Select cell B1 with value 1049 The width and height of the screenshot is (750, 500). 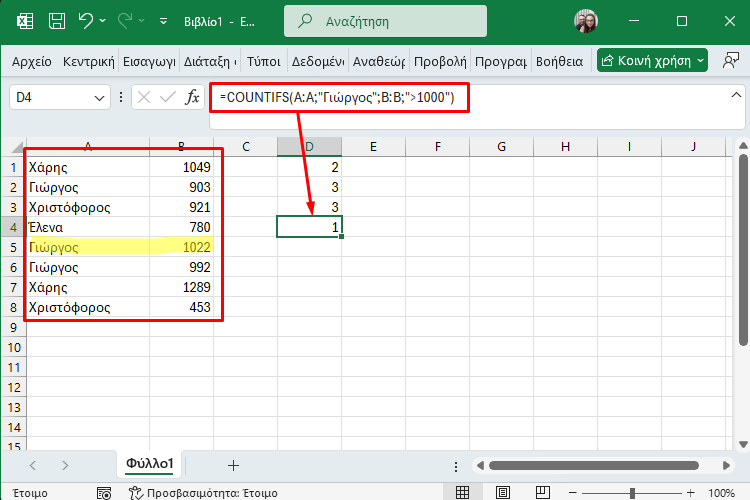[182, 167]
